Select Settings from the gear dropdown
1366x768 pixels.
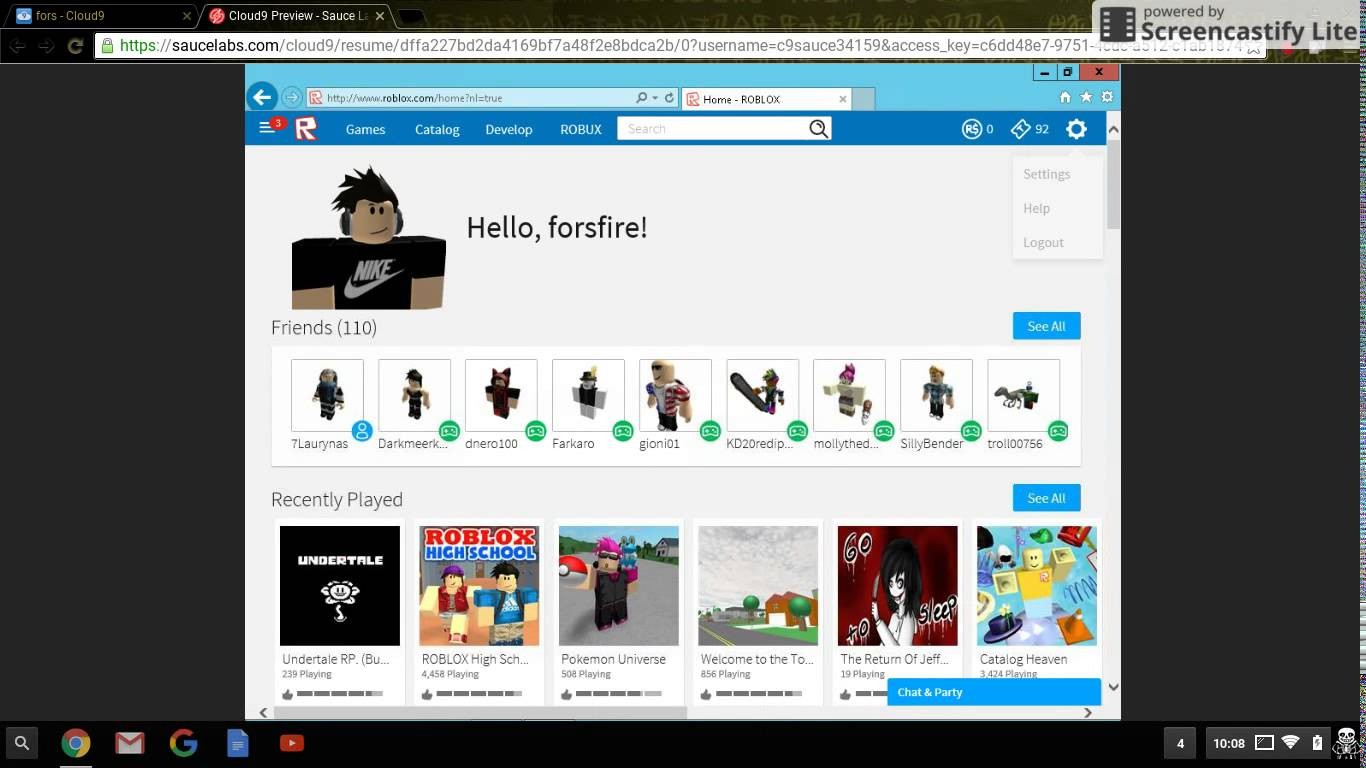1047,174
